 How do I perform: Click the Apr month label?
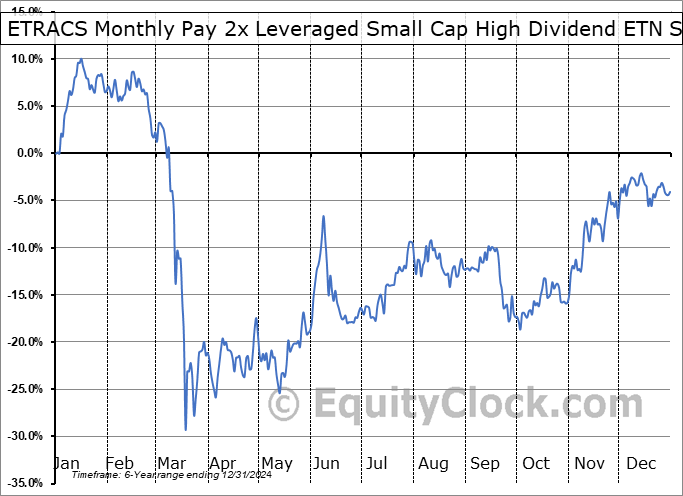coord(224,463)
